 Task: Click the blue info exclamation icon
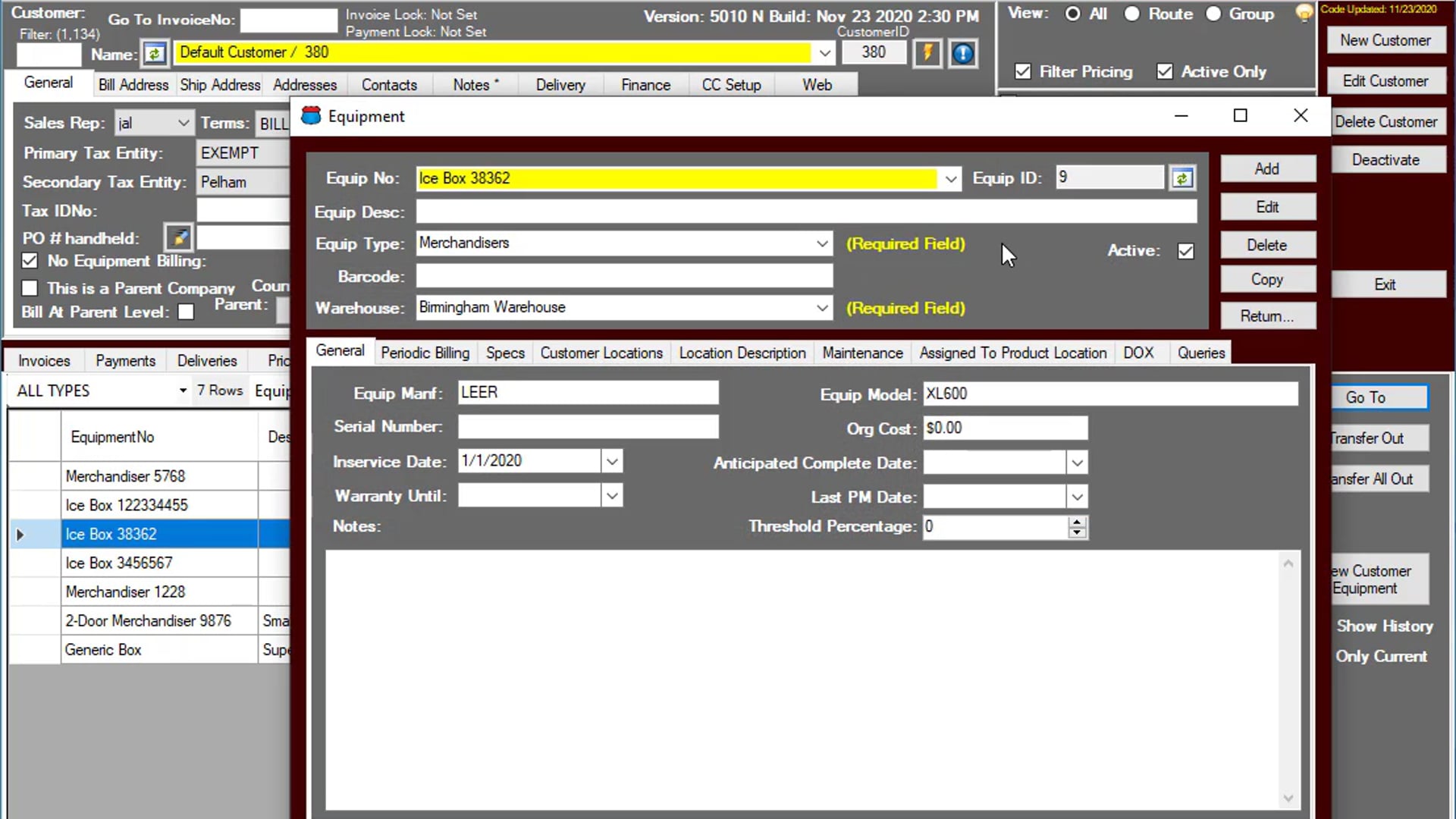click(963, 53)
